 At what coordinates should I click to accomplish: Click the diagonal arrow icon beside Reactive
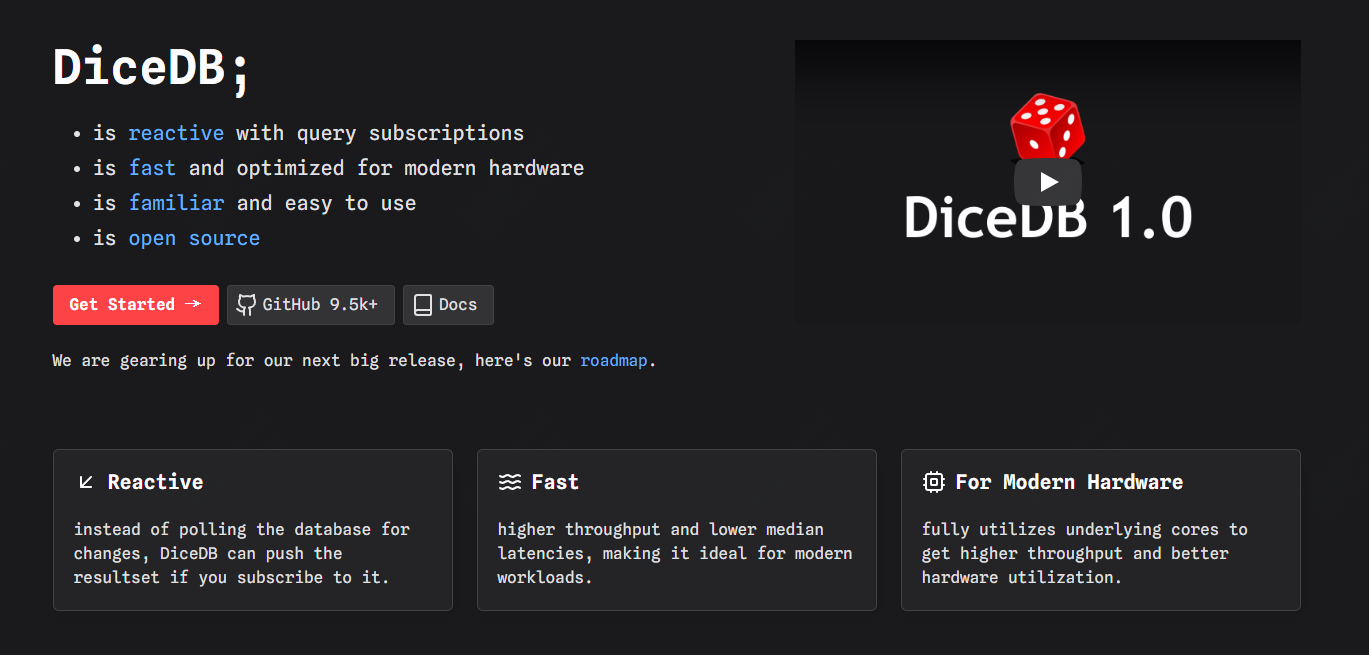tap(86, 482)
